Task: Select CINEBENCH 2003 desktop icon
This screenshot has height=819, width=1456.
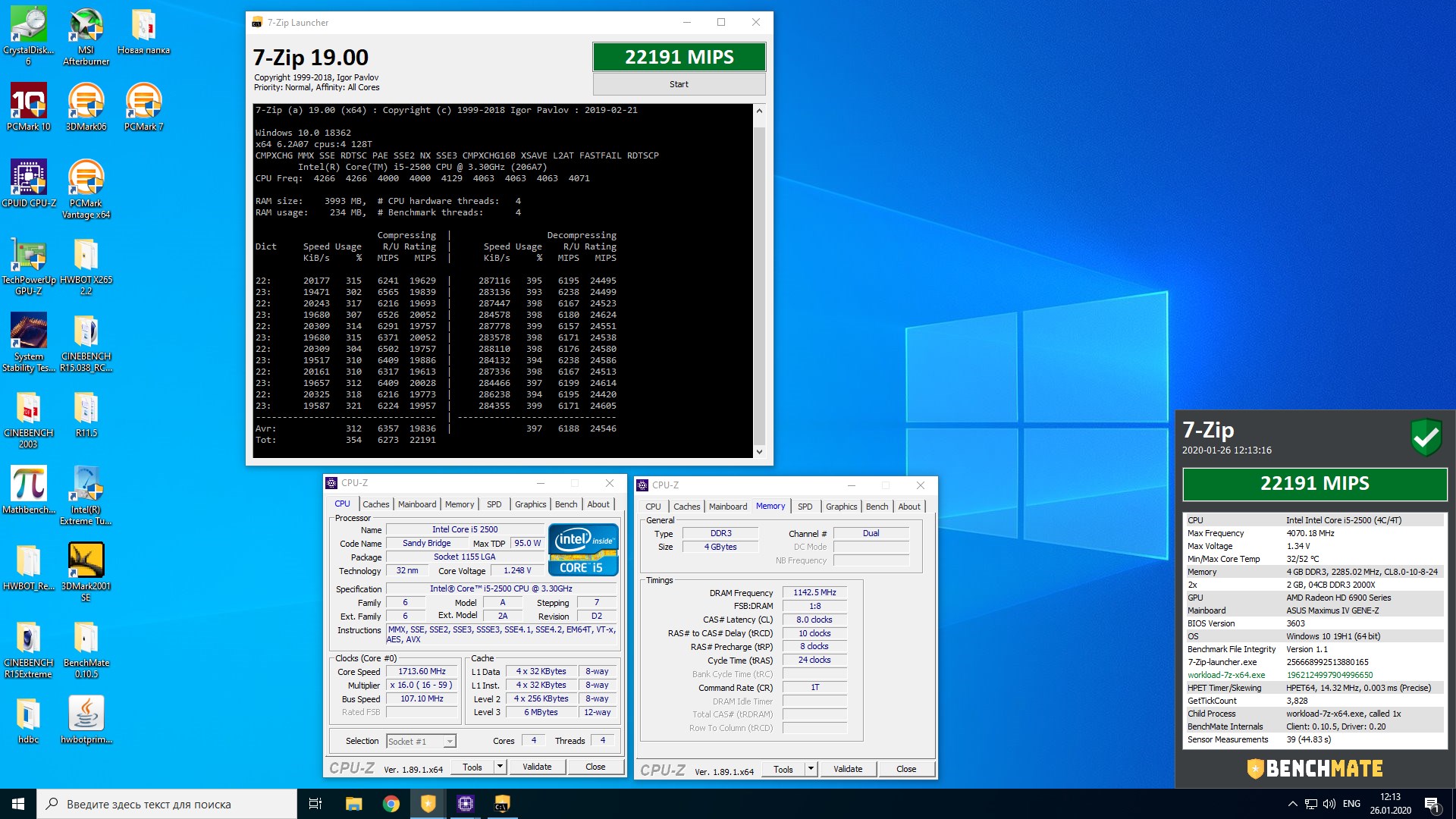Action: (29, 419)
